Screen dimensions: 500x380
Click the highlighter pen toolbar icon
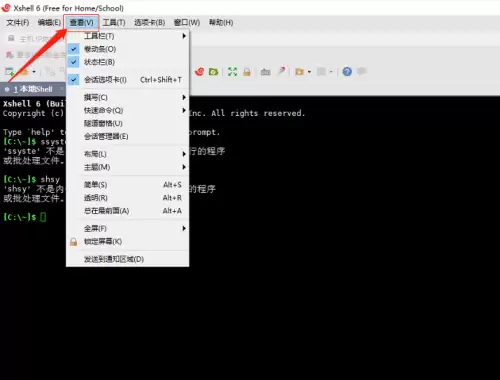pos(282,71)
